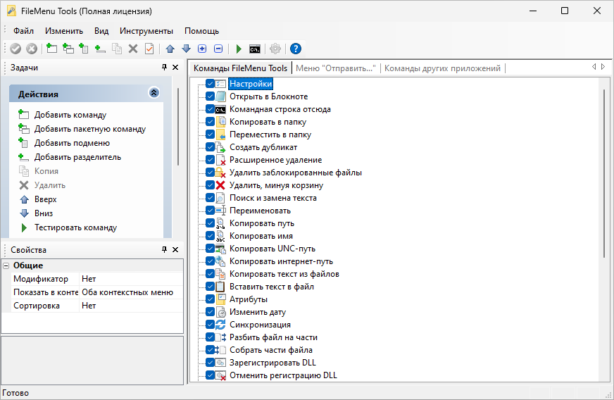614x400 pixels.
Task: Toggle the Создать дубликат checkbox
Action: [210, 147]
